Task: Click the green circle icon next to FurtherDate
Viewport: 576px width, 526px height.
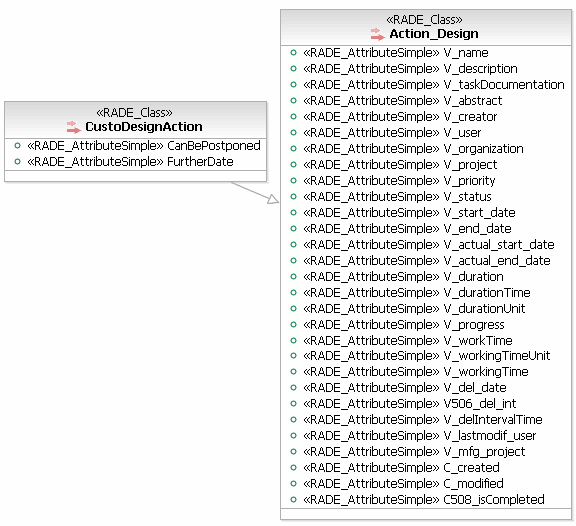Action: [17, 161]
